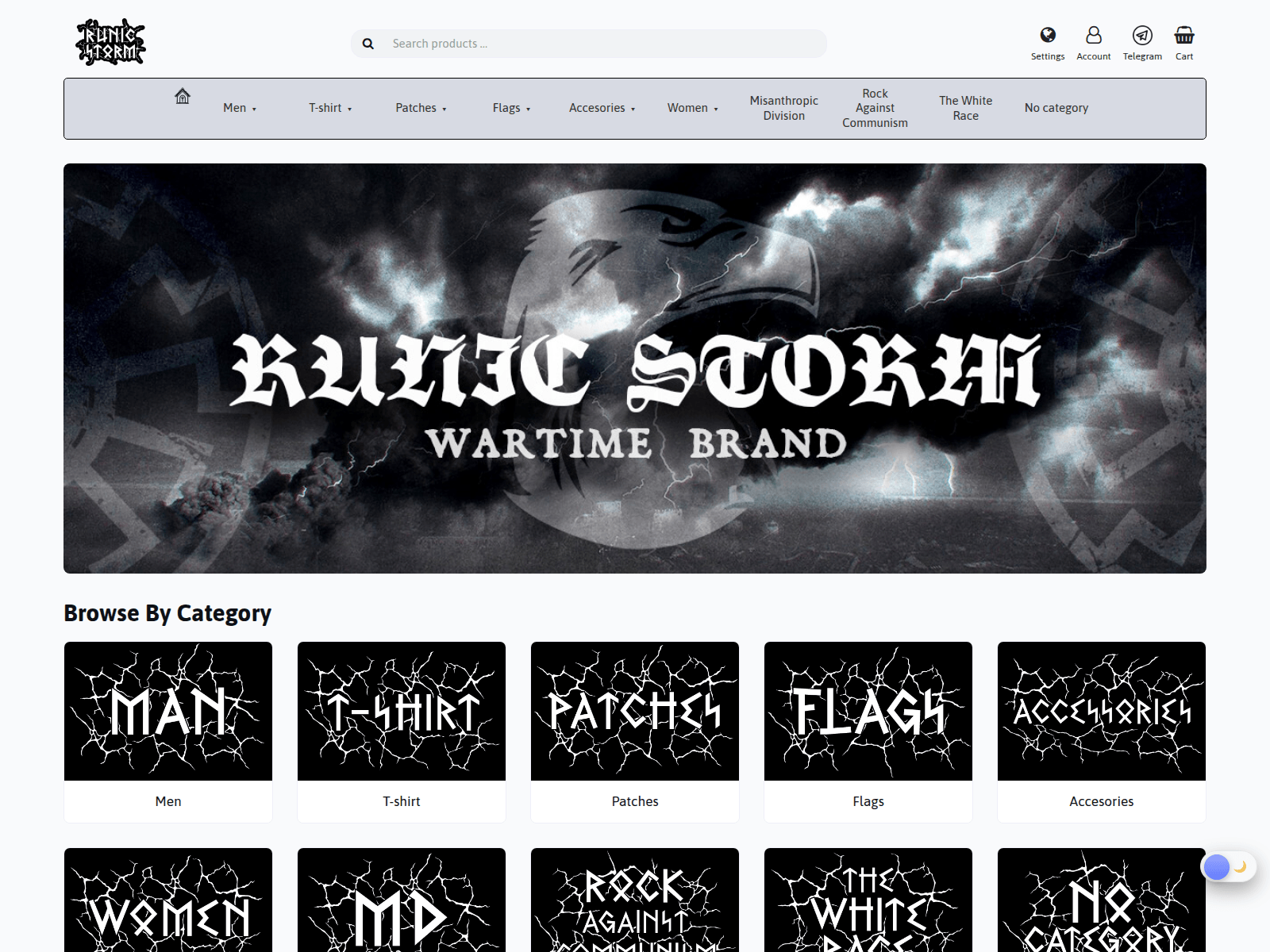
Task: Expand the Flags navigation dropdown
Action: 511,108
